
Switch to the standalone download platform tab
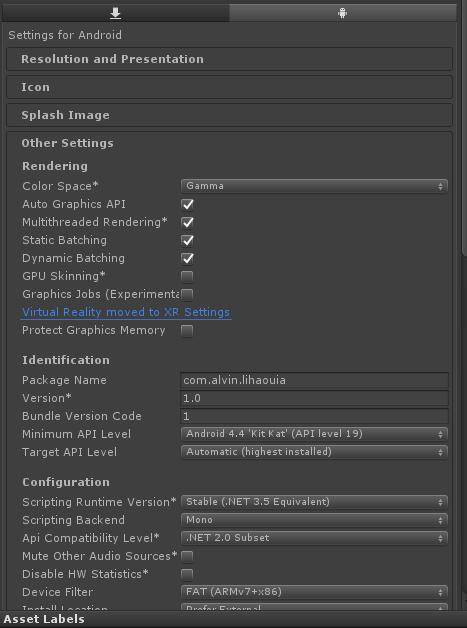(x=115, y=13)
